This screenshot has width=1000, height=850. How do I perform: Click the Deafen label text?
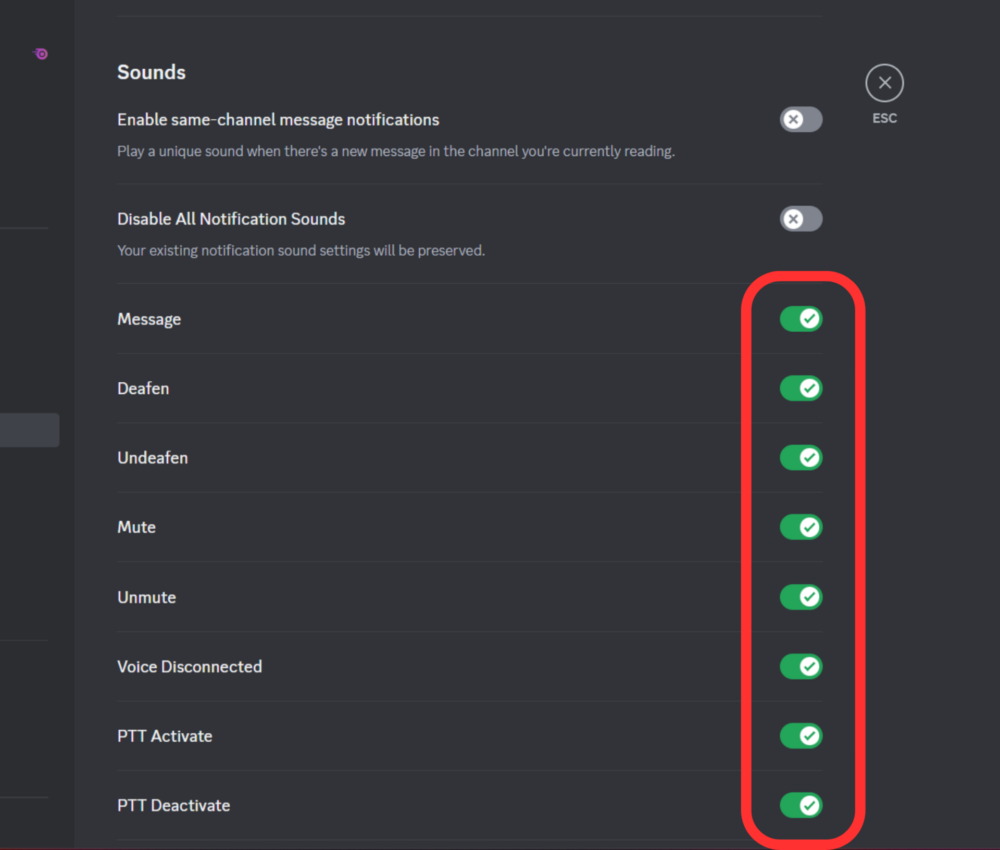pos(142,388)
